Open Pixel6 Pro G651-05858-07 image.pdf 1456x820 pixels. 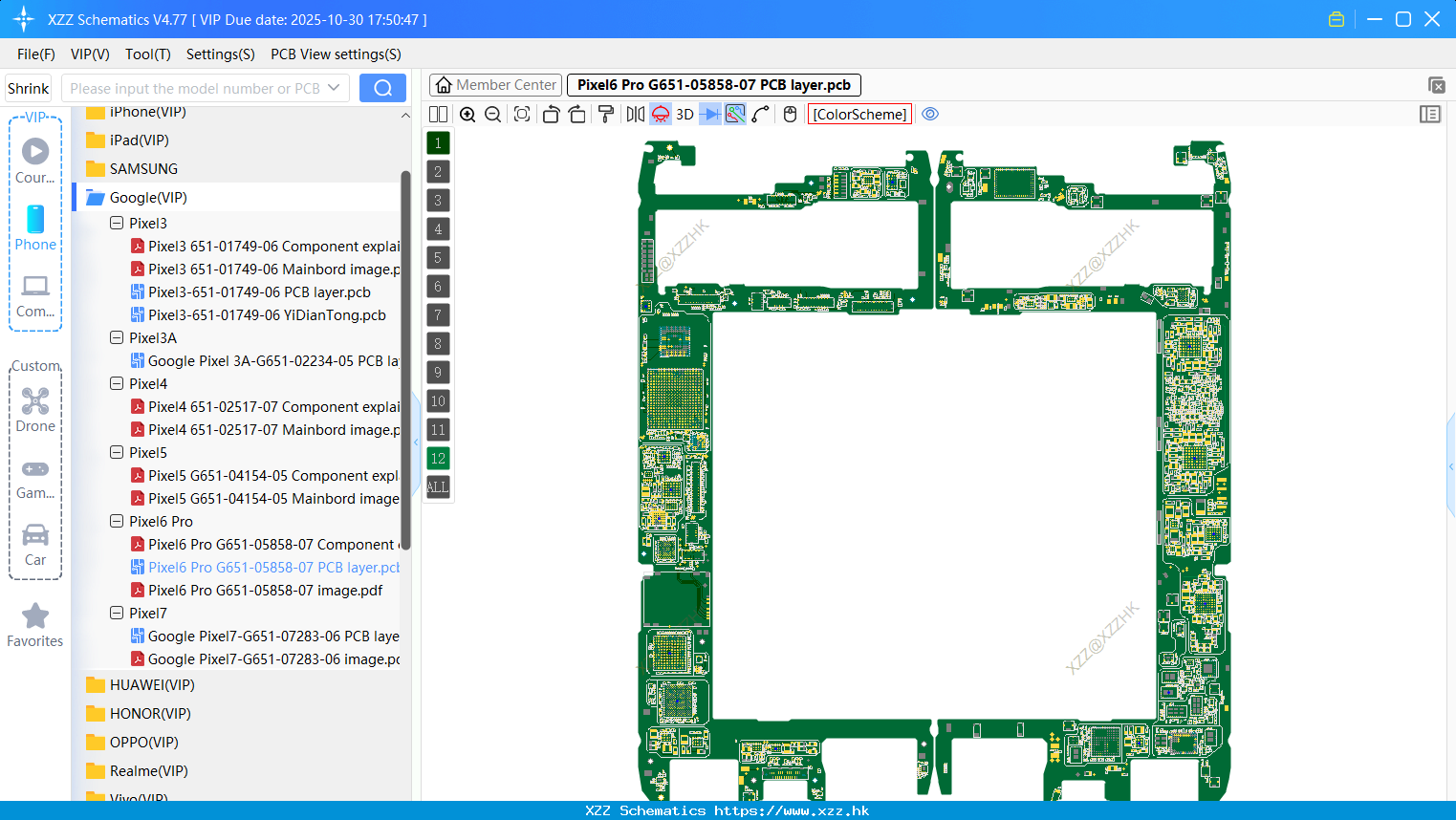(256, 590)
